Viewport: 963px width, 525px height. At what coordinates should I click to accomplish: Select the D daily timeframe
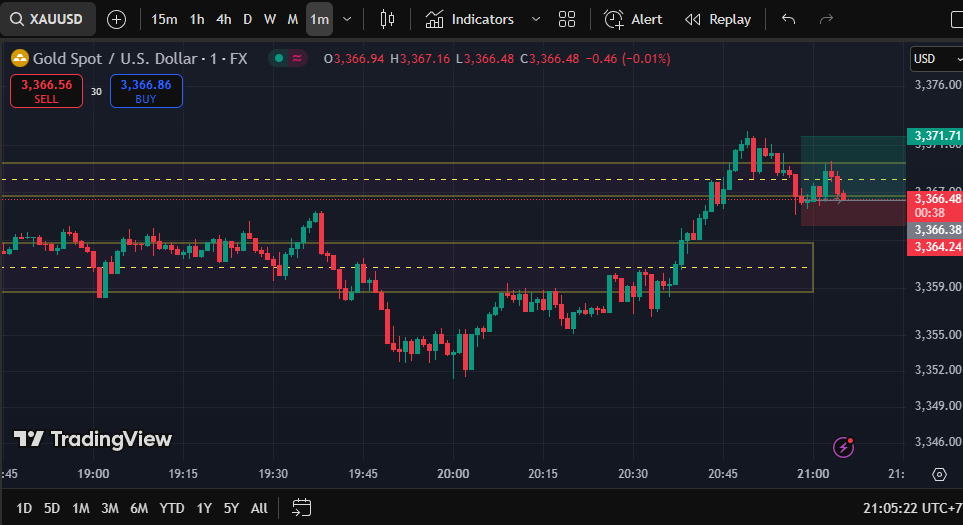coord(247,20)
